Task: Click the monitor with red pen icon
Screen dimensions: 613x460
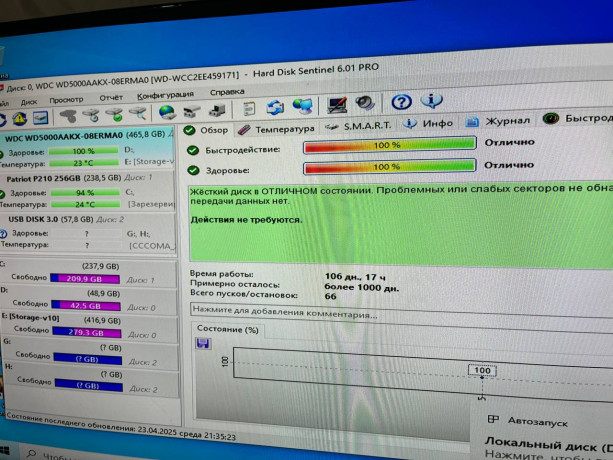Action: 337,105
